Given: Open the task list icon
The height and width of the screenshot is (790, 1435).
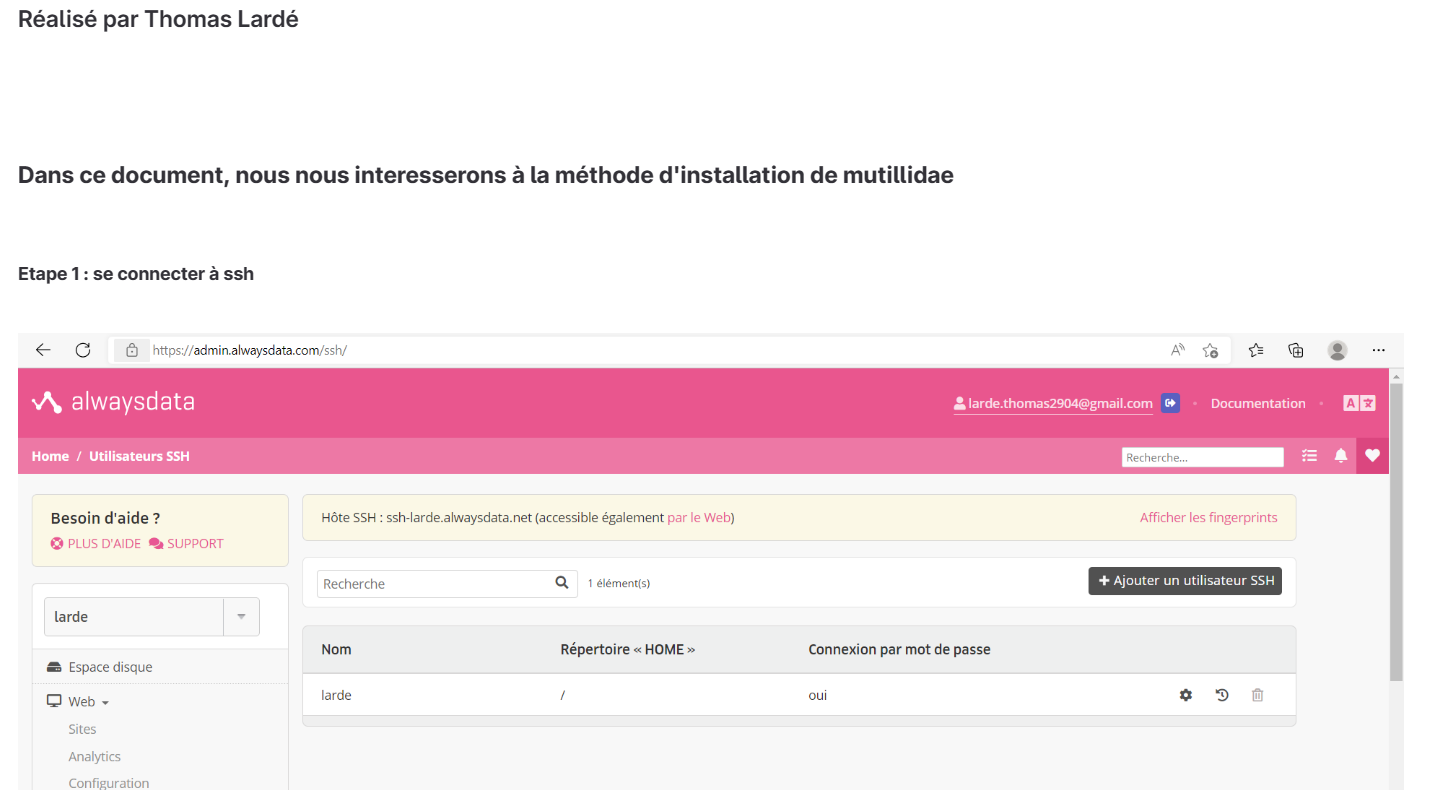Looking at the screenshot, I should 1309,456.
